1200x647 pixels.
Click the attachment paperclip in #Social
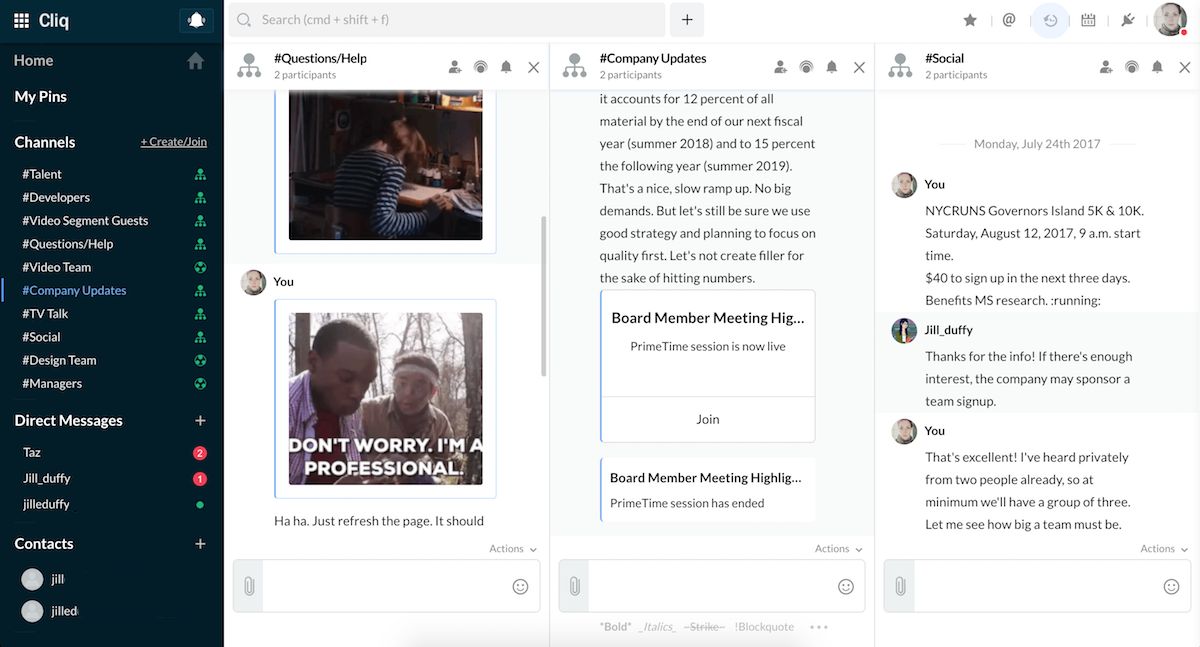900,586
